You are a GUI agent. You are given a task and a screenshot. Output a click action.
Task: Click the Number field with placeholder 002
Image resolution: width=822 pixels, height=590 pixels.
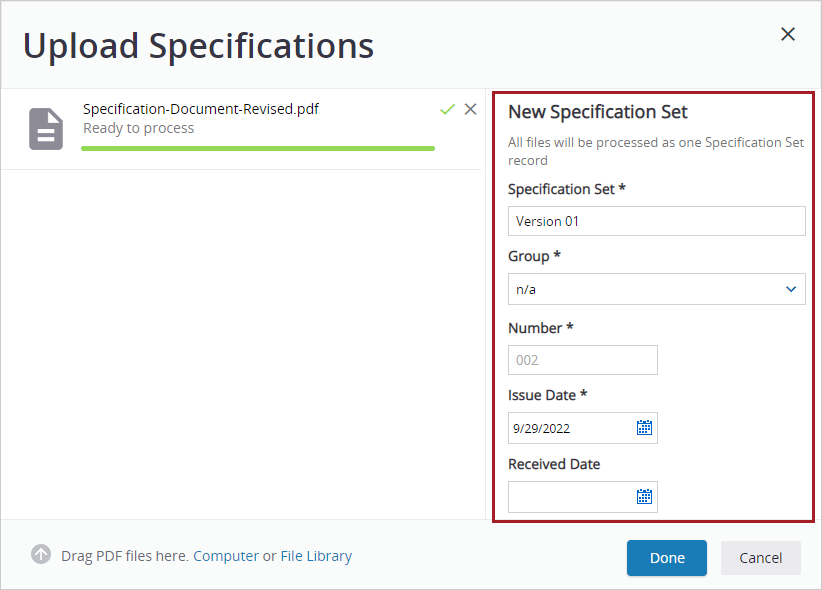(582, 359)
